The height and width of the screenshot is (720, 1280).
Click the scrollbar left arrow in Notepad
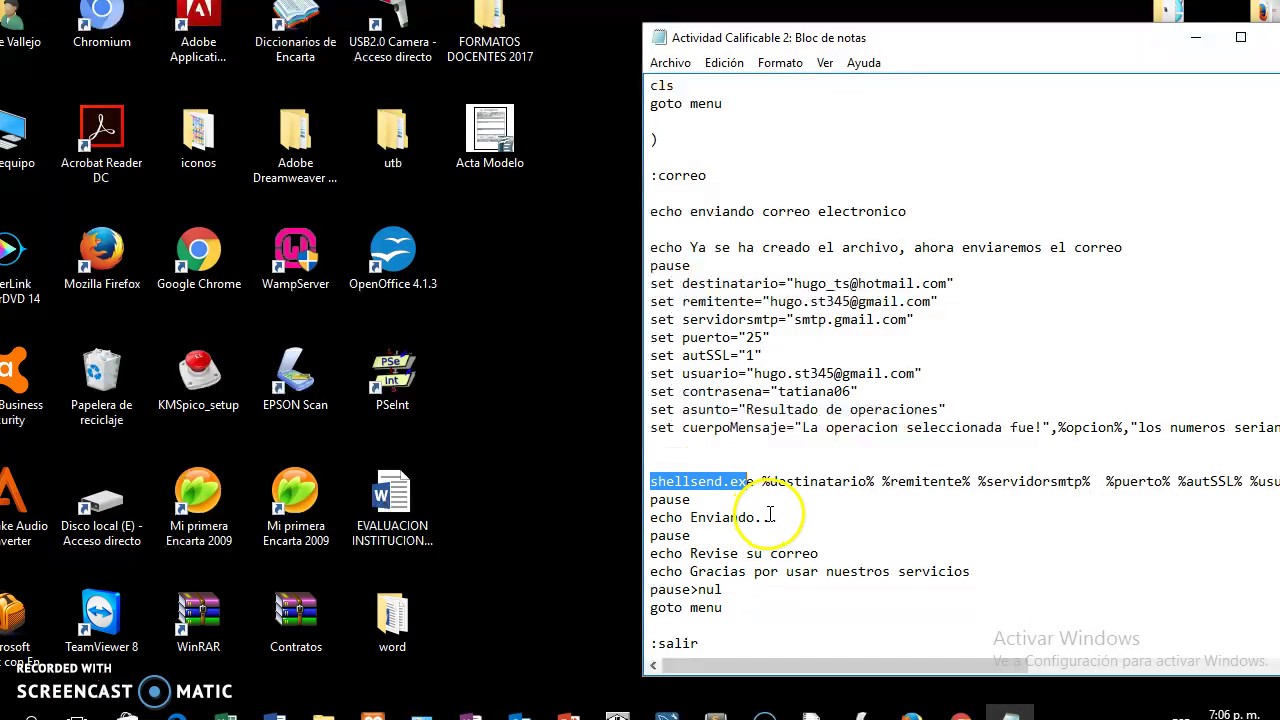pos(653,666)
